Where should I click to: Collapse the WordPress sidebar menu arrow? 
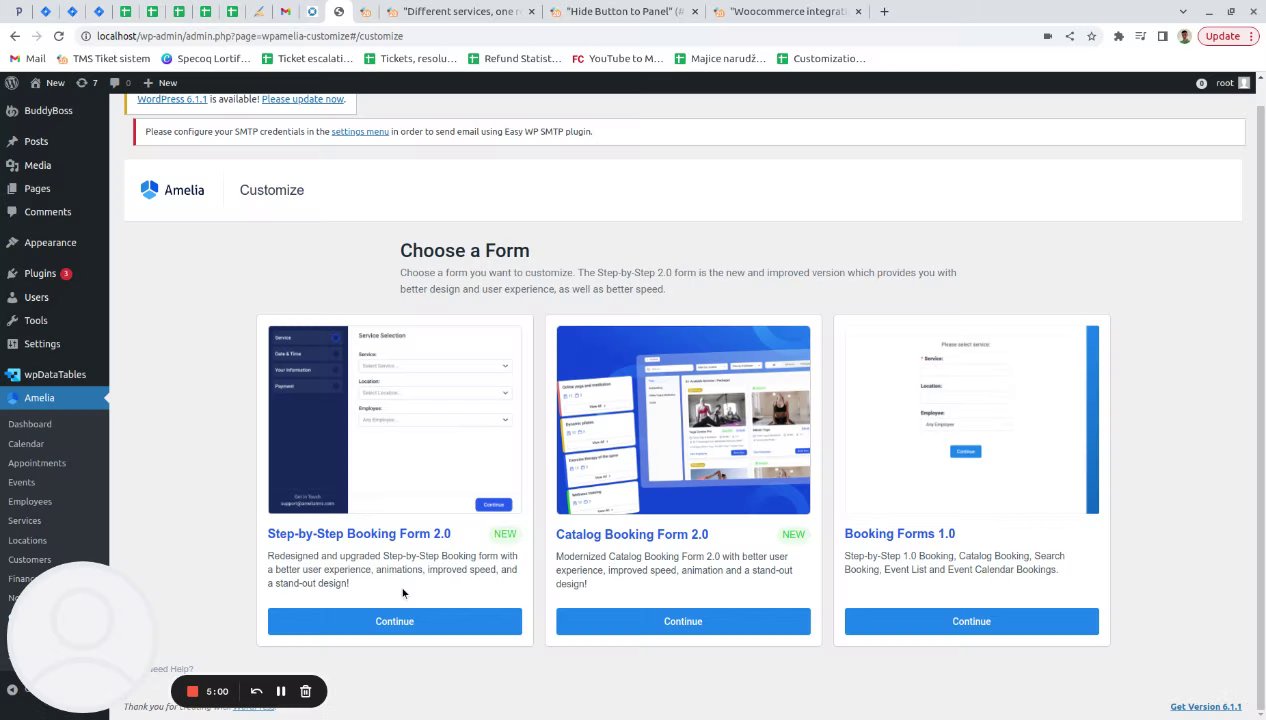point(12,689)
